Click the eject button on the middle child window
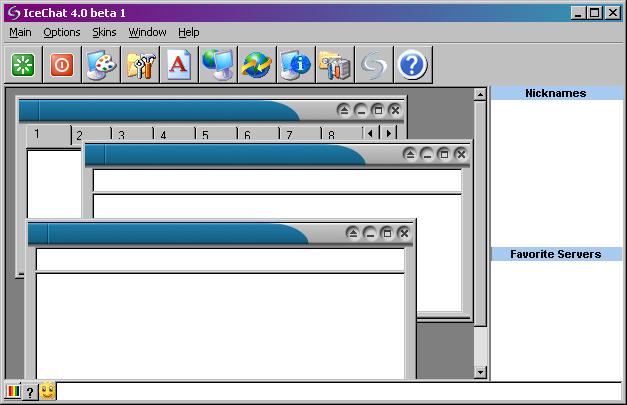The image size is (627, 405). pyautogui.click(x=410, y=154)
